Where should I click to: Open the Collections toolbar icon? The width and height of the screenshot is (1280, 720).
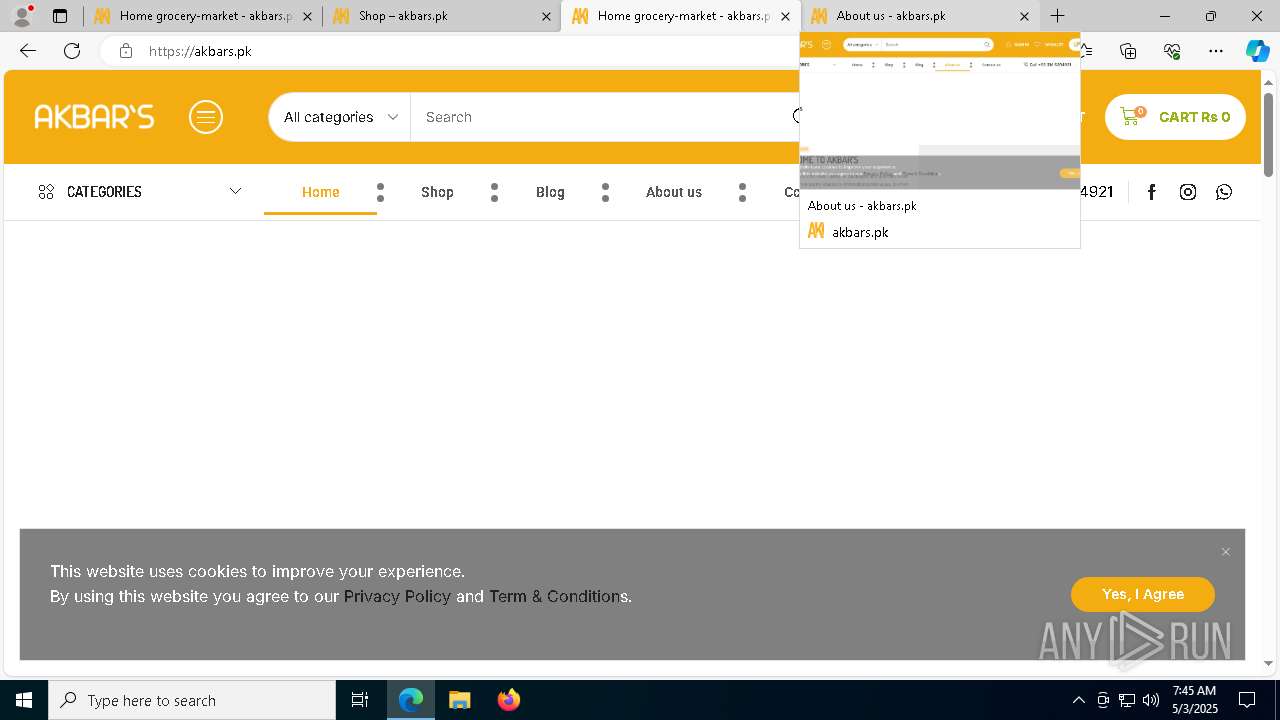click(x=1128, y=51)
